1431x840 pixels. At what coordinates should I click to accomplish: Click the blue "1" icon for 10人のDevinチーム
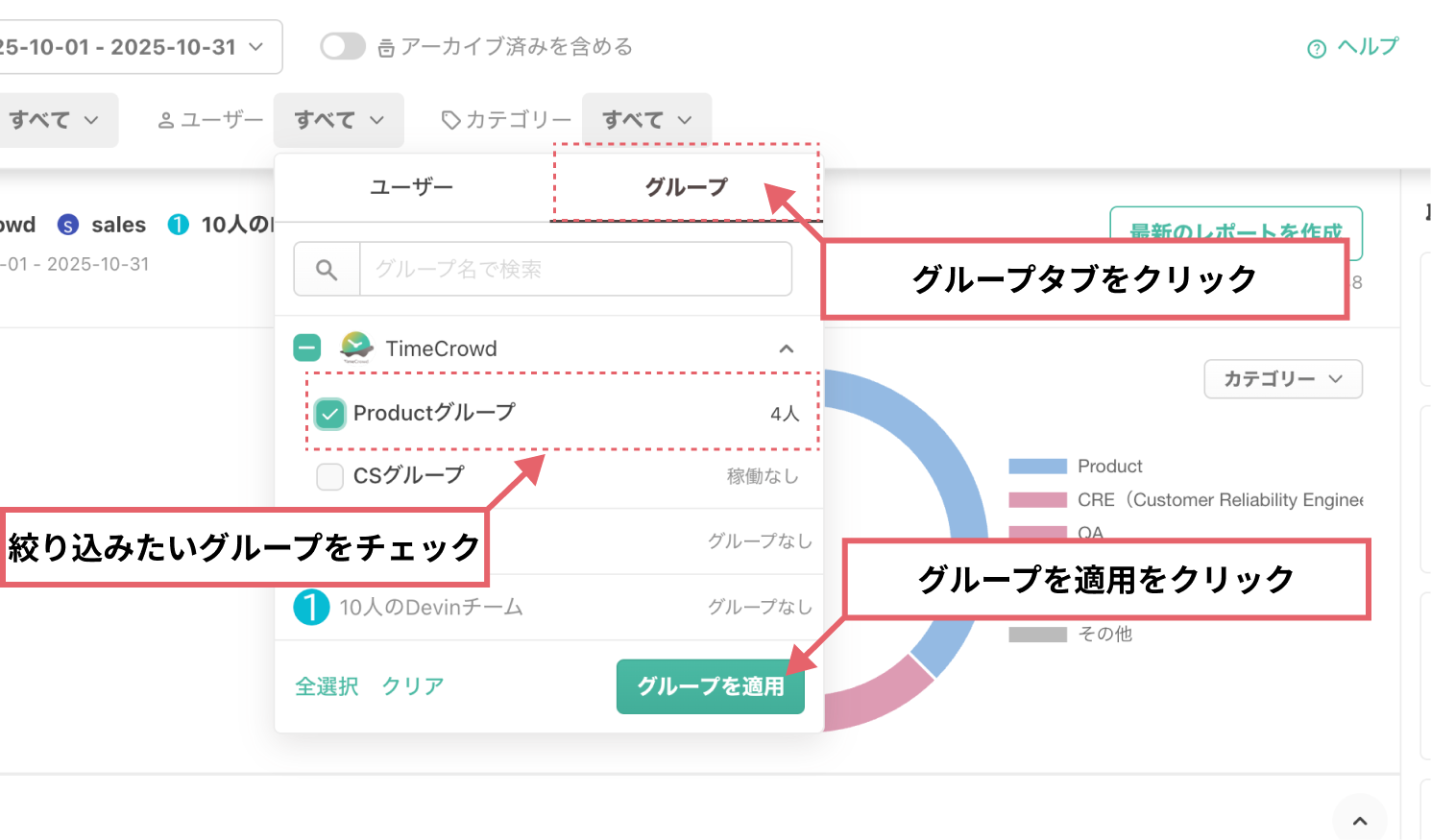(310, 607)
